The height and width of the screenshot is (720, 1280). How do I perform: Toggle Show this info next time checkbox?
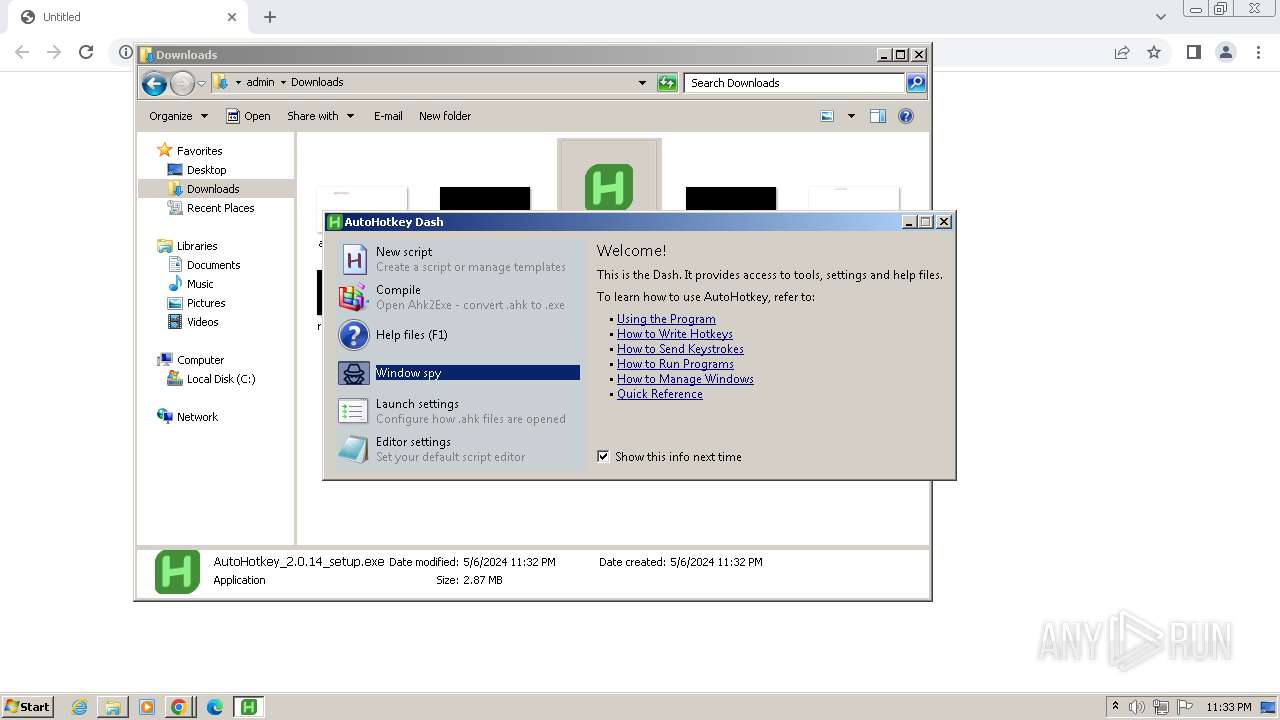[x=603, y=456]
